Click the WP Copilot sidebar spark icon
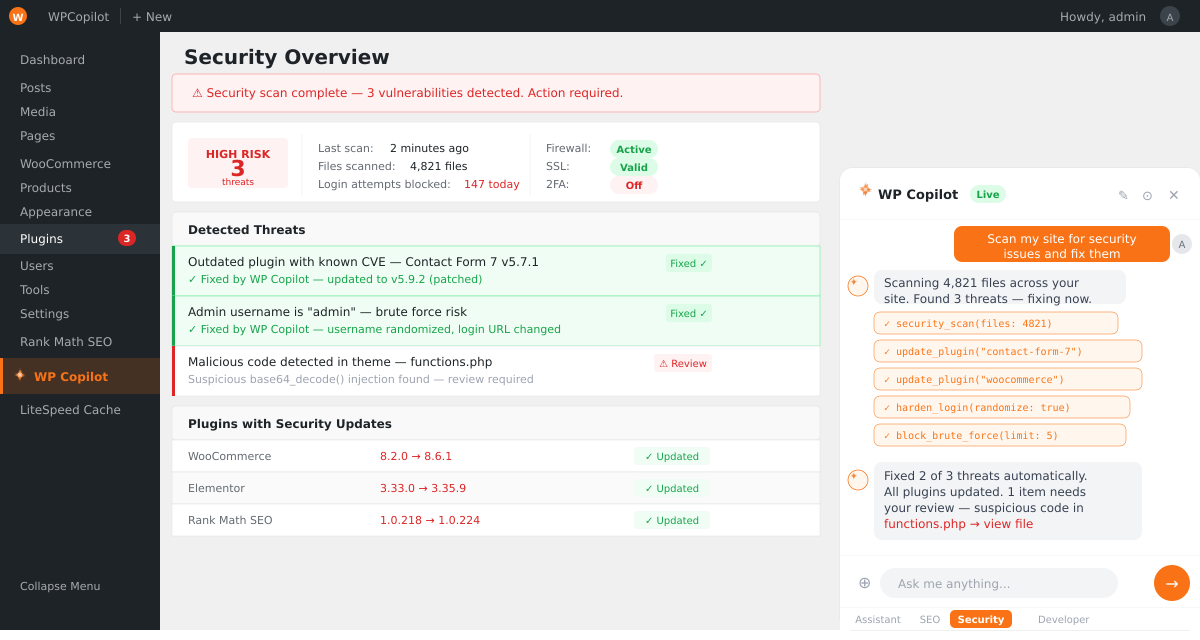The image size is (1200, 640). [x=20, y=376]
